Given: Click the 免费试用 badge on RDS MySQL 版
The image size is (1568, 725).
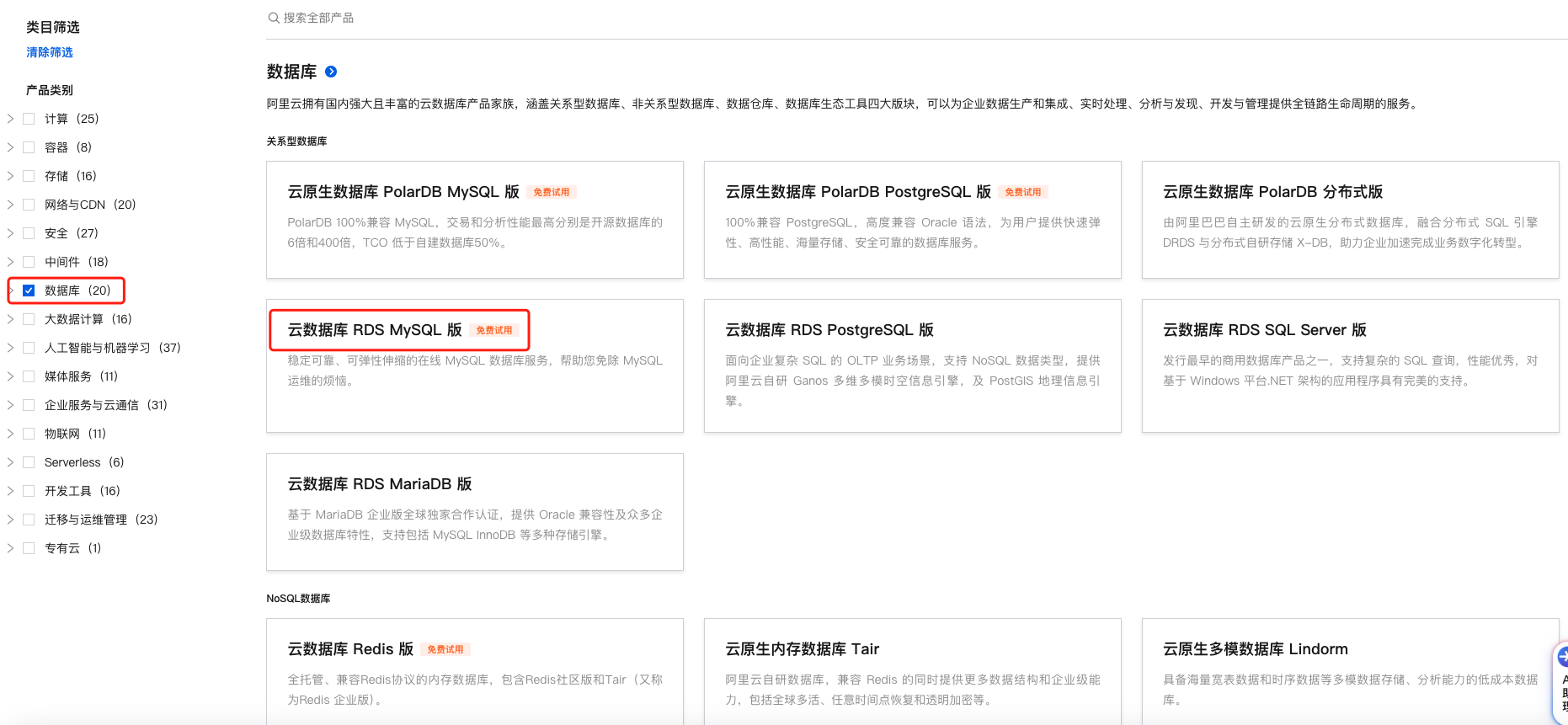Looking at the screenshot, I should [494, 330].
